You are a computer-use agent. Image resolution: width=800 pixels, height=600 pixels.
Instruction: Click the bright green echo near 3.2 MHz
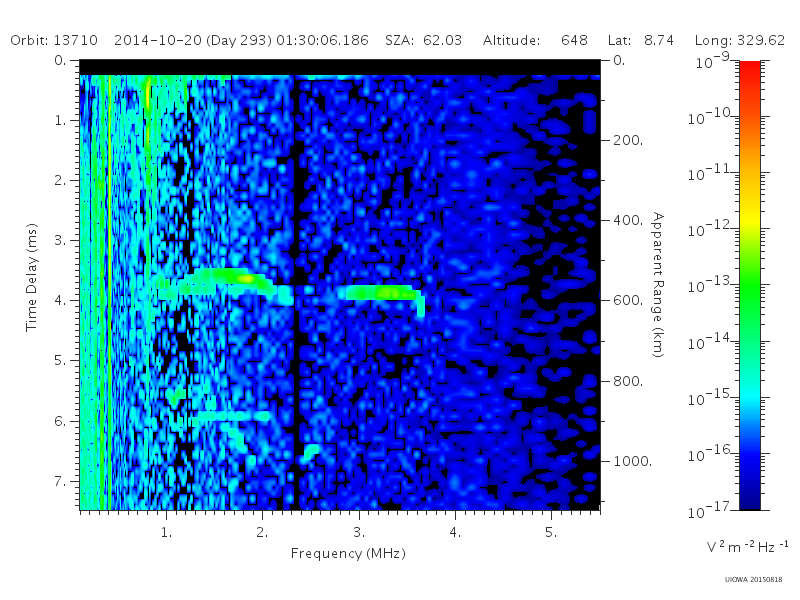[x=384, y=293]
